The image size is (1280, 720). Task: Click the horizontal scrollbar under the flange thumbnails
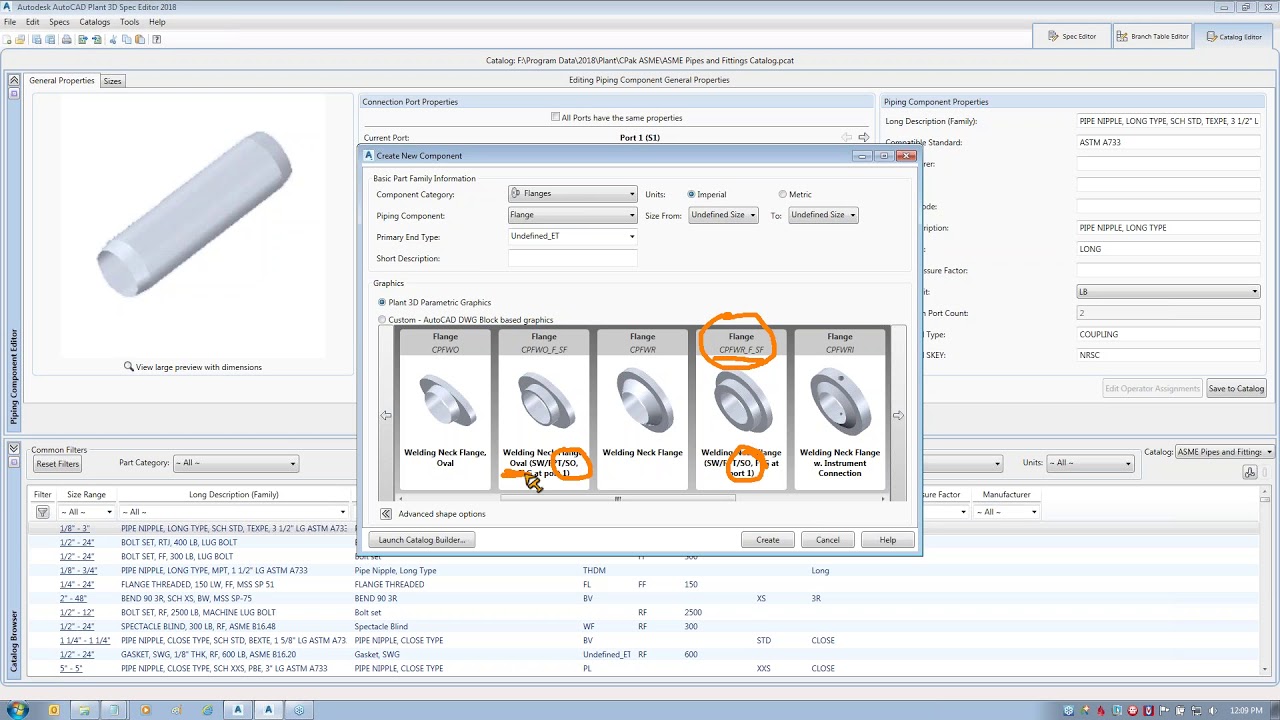tap(618, 498)
